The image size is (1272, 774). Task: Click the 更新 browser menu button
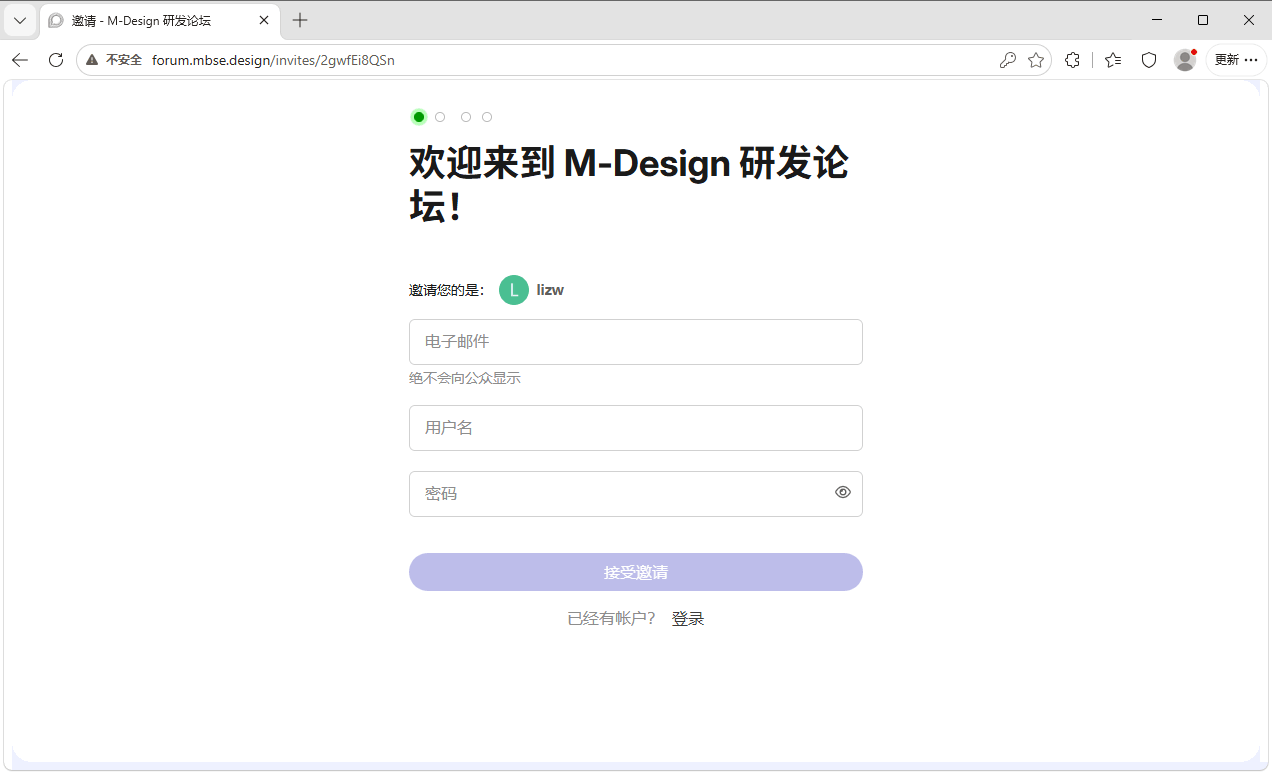(x=1236, y=60)
